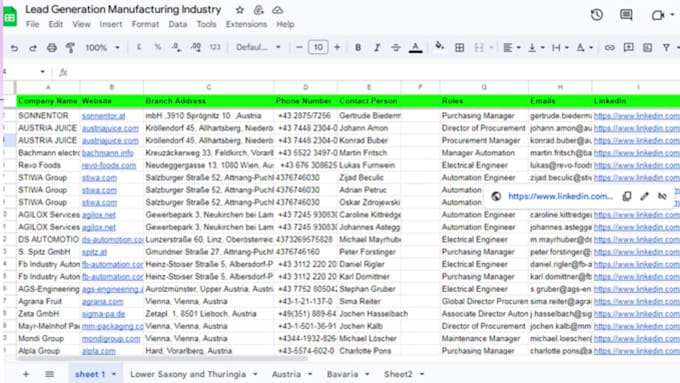Click the Undo icon
The height and width of the screenshot is (383, 680).
[x=14, y=48]
